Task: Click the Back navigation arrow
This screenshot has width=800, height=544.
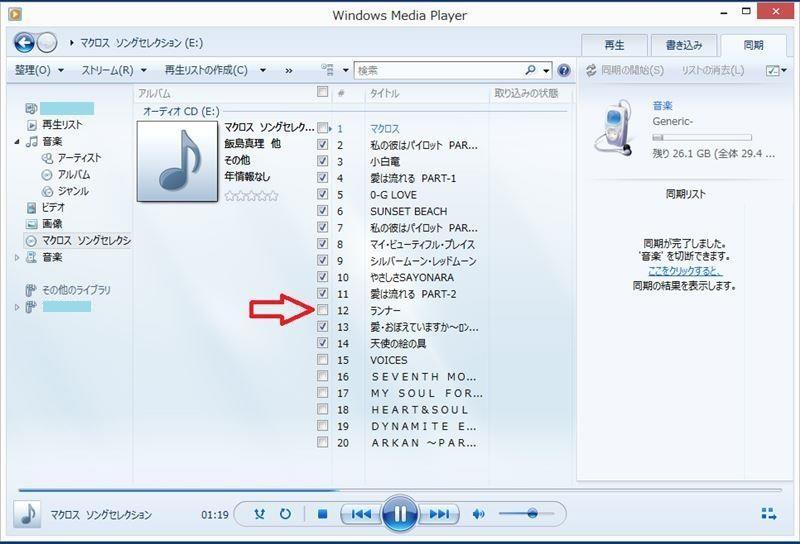Action: [x=24, y=43]
